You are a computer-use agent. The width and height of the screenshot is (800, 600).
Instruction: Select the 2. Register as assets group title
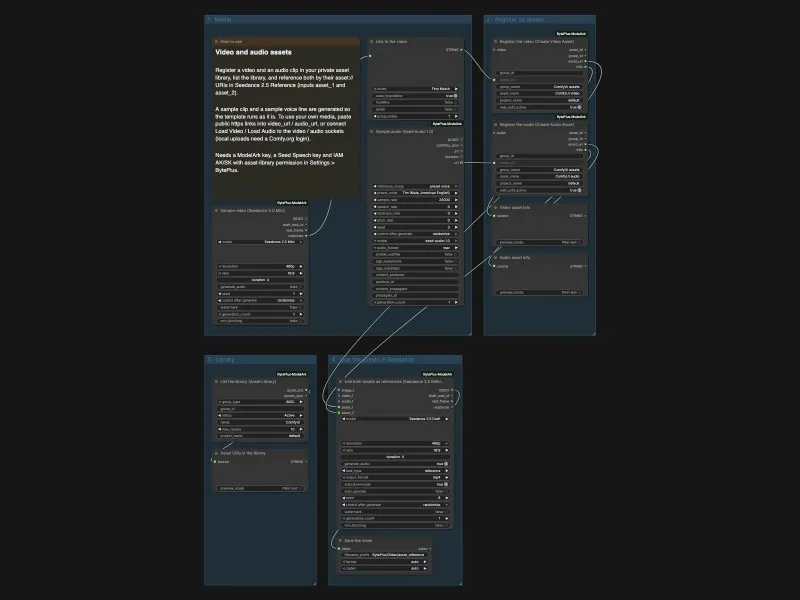click(516, 20)
